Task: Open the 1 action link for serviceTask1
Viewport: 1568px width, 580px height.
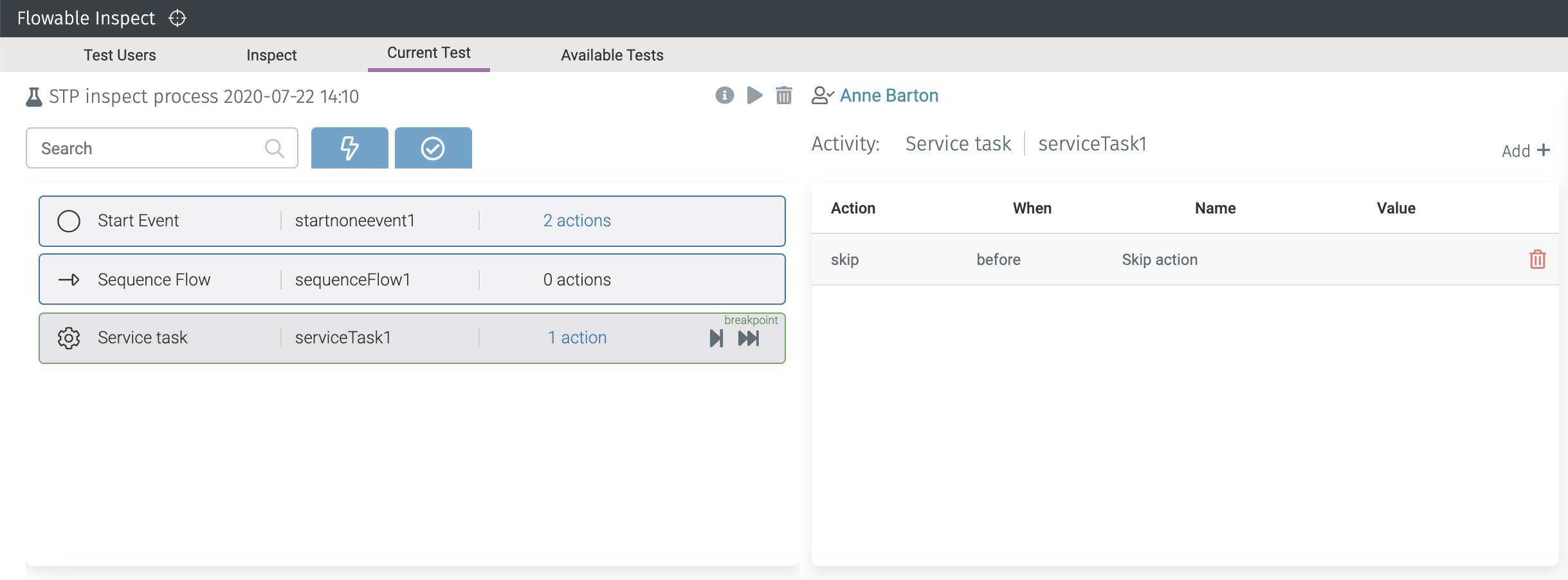Action: tap(577, 338)
